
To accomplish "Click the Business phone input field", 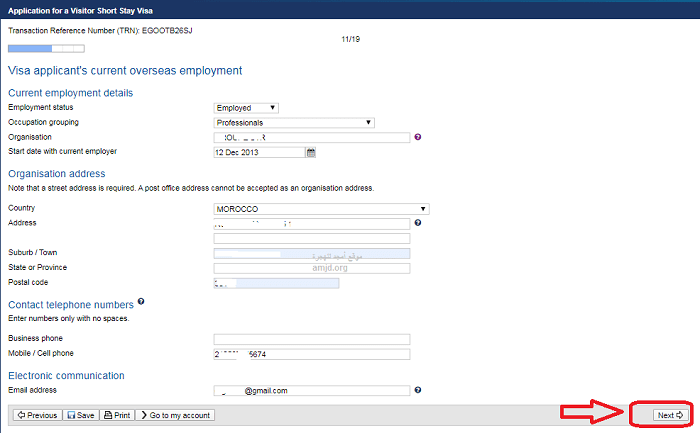I will click(x=311, y=339).
